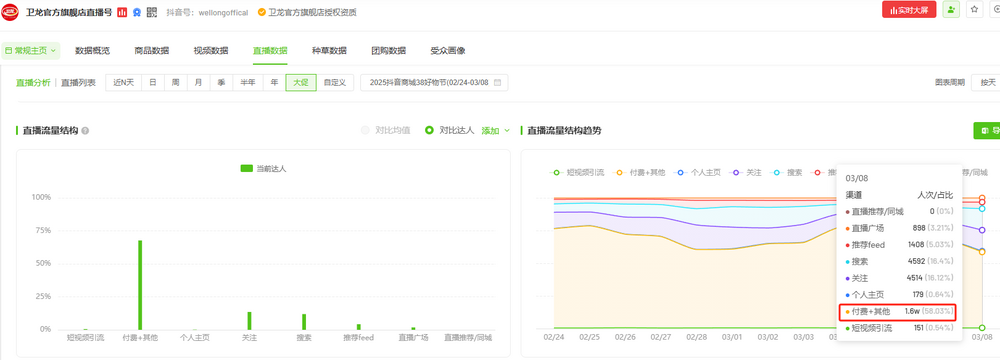Click the orange verified icon by 授权资质

[x=261, y=12]
